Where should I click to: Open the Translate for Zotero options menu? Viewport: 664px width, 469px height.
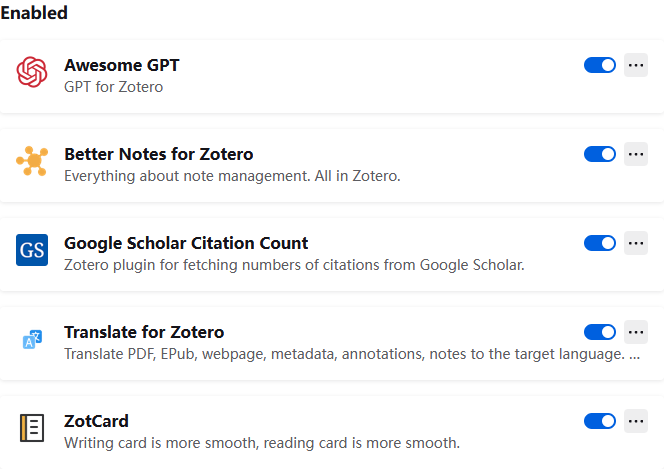[x=636, y=332]
